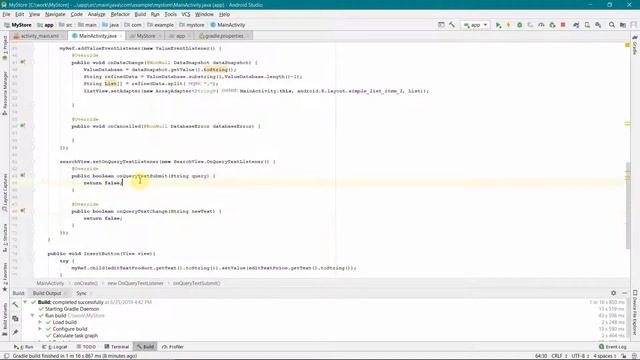Click Search Everywhere magnifier icon
The height and width of the screenshot is (360, 640).
612,25
